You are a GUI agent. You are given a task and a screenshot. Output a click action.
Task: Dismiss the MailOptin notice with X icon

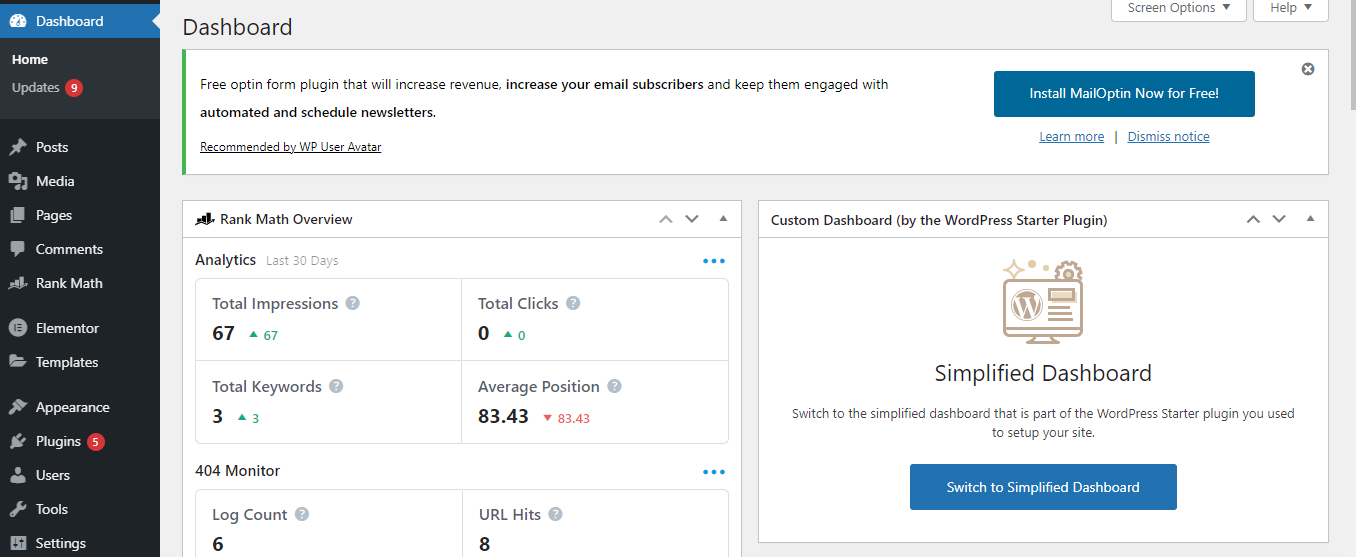click(1308, 69)
